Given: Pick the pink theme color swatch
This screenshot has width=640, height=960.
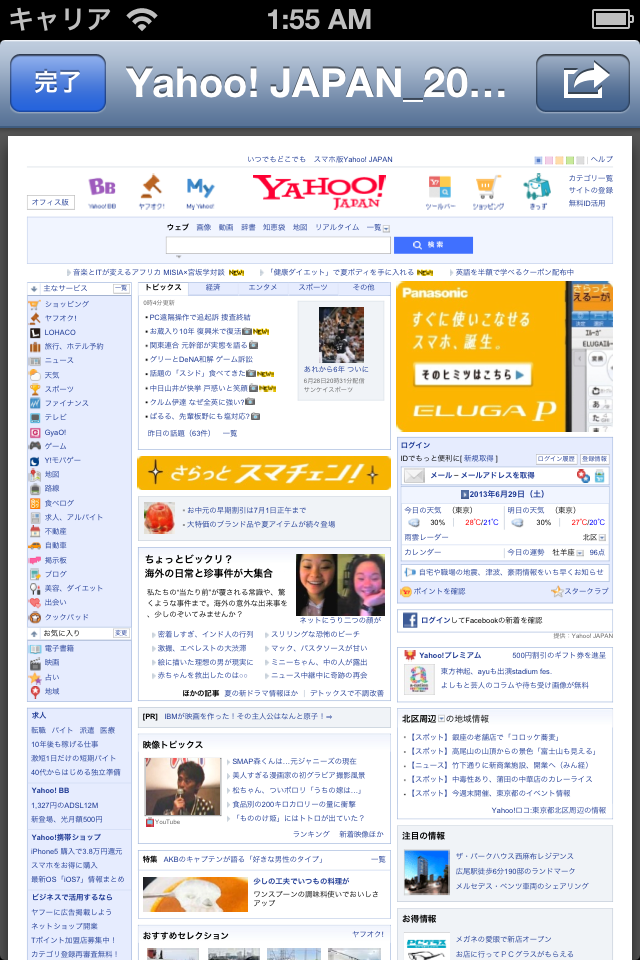Looking at the screenshot, I should [x=549, y=160].
